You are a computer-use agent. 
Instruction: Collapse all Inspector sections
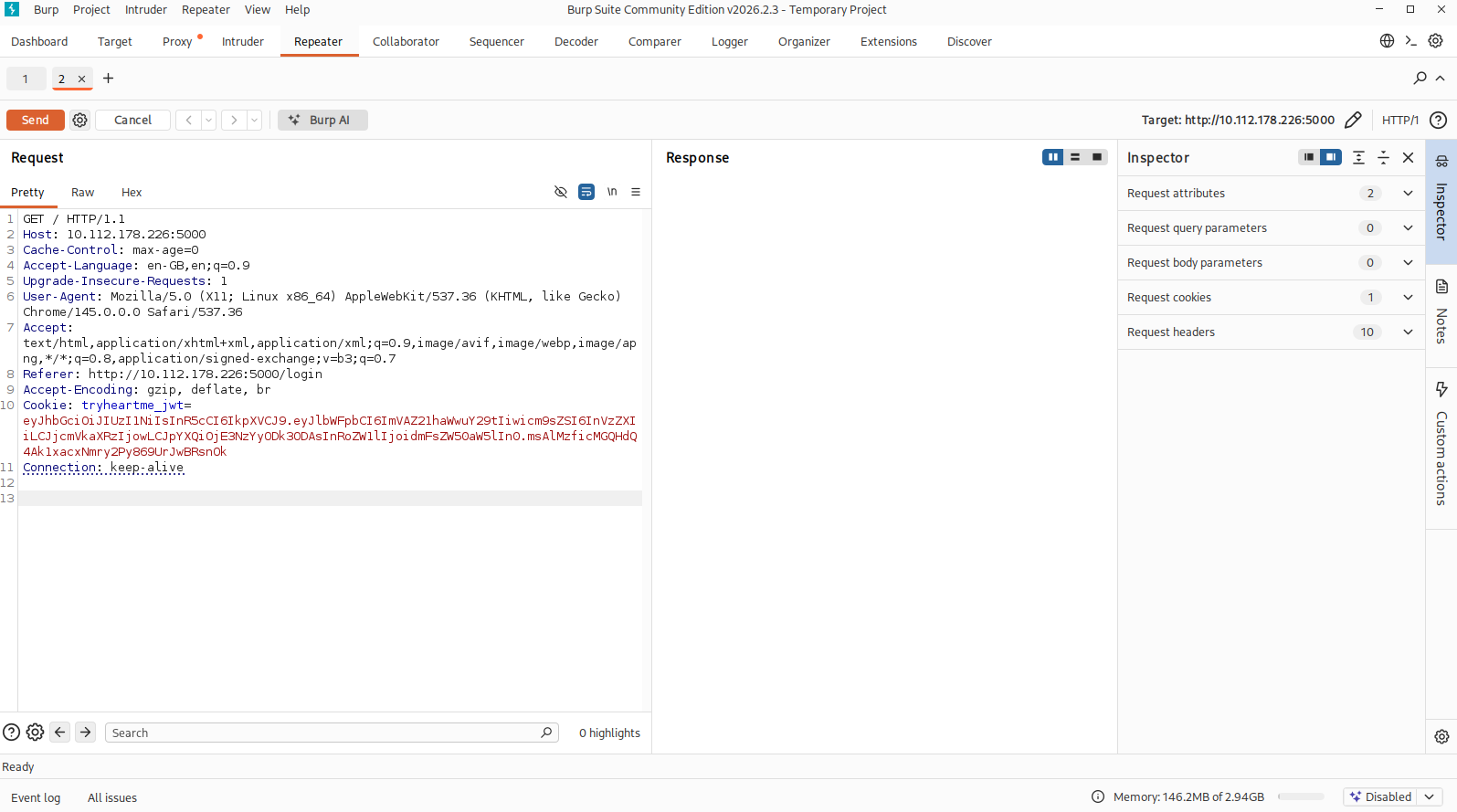pos(1383,157)
